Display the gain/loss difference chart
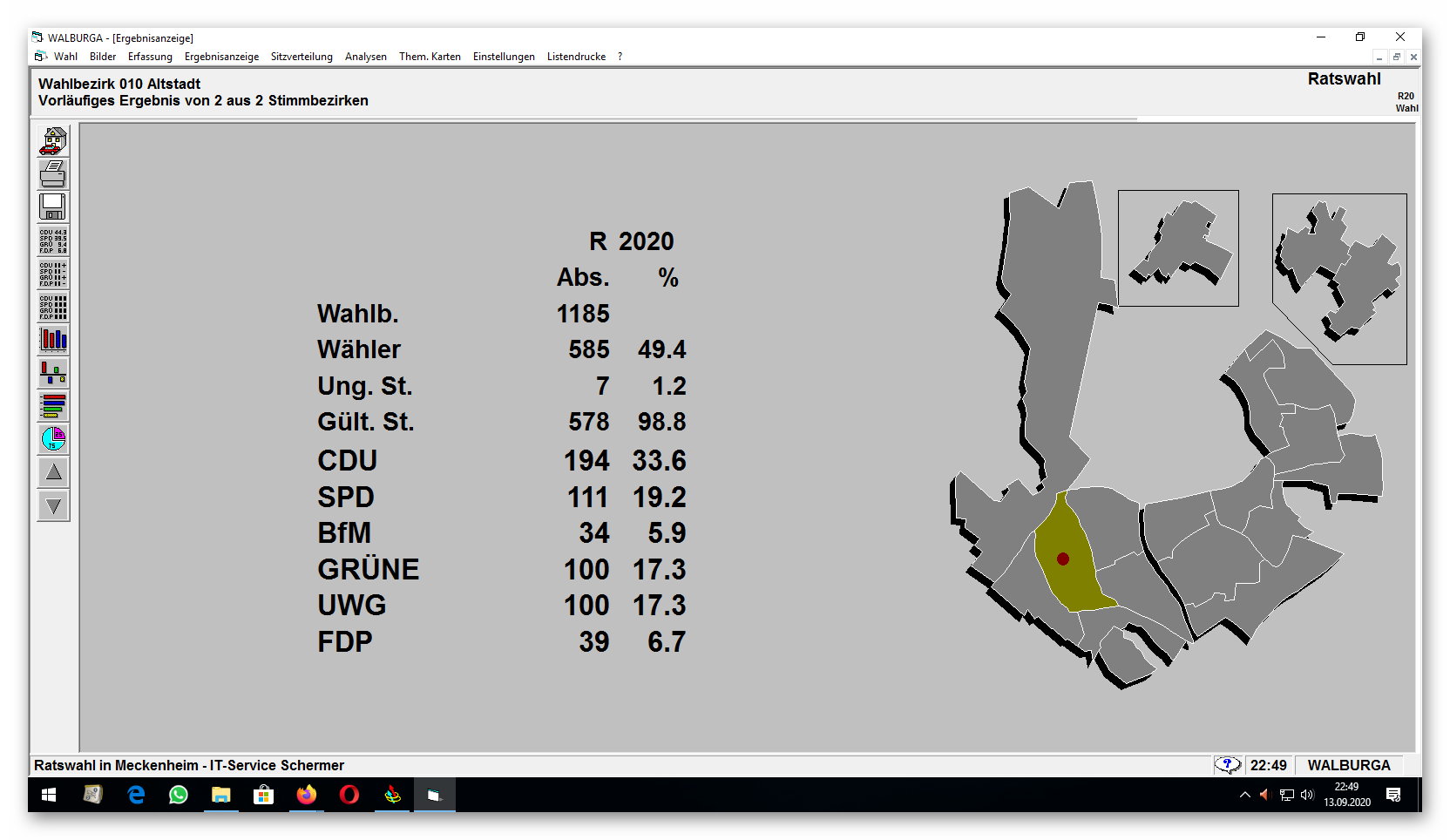Viewport: 1450px width, 840px height. click(x=53, y=373)
